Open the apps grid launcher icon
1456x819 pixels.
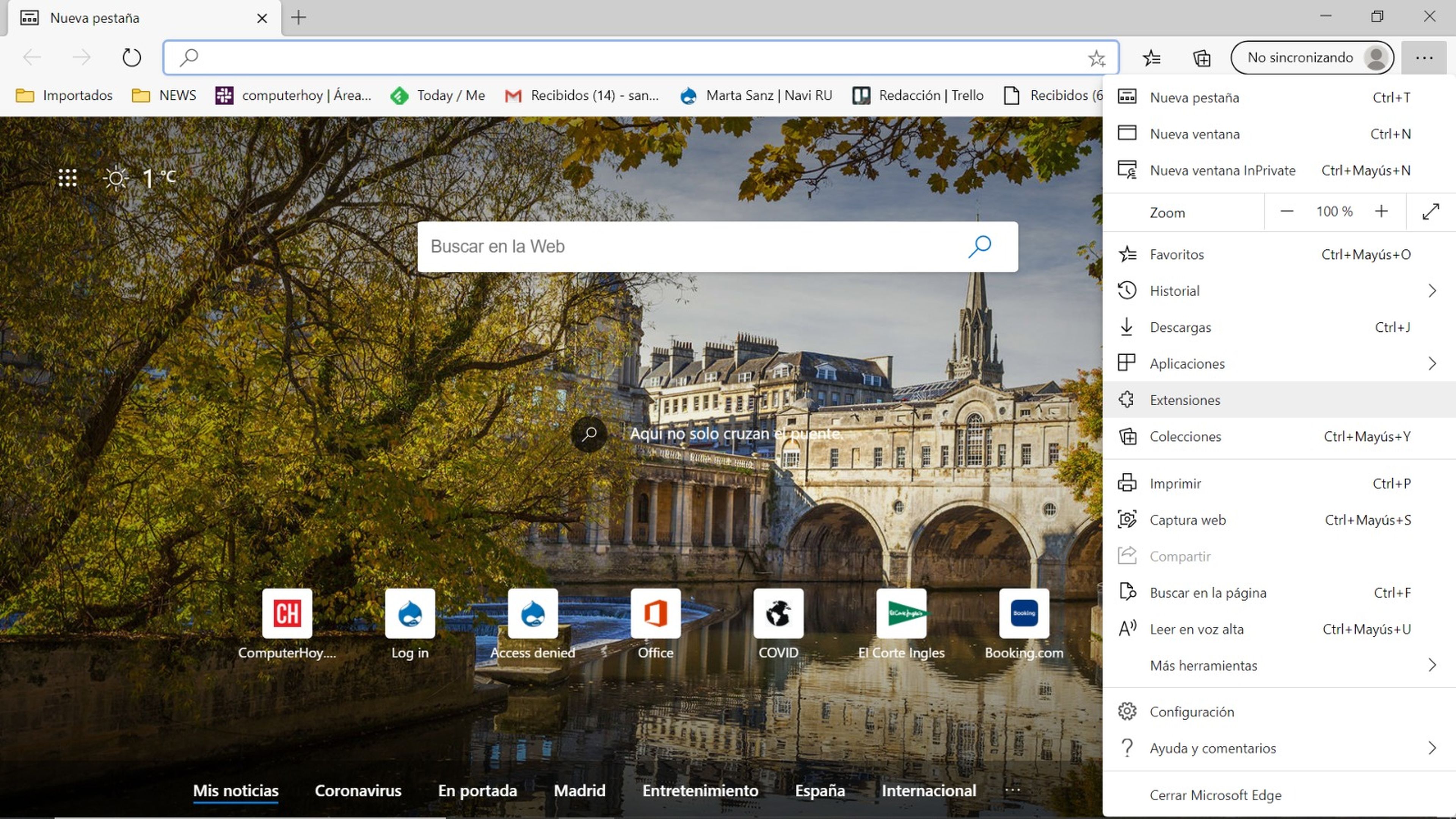67,178
